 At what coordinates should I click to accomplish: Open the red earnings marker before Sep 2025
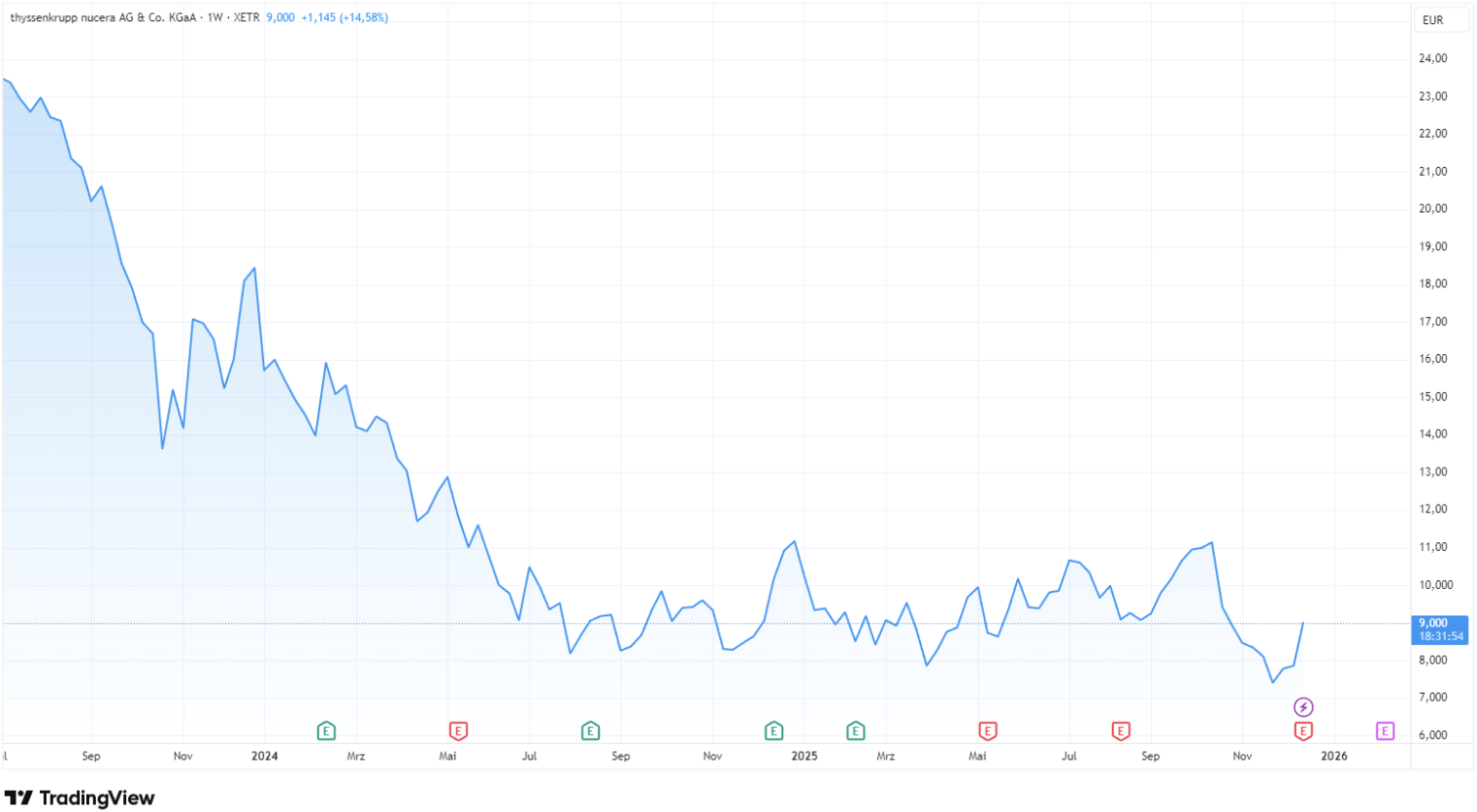coord(1120,731)
